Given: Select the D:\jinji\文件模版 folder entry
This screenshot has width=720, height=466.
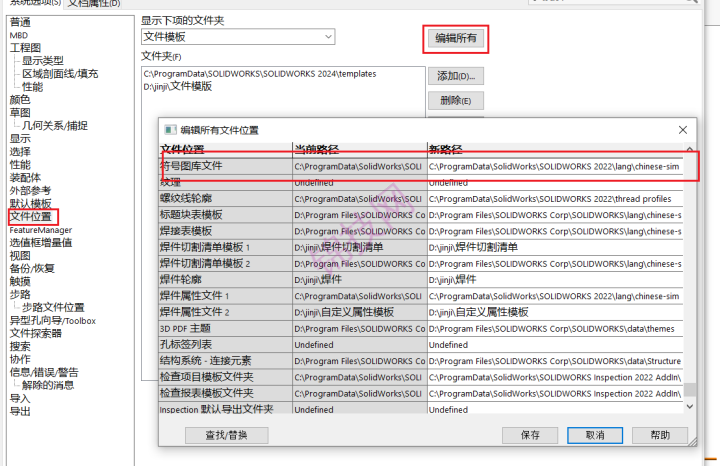Looking at the screenshot, I should pos(178,86).
